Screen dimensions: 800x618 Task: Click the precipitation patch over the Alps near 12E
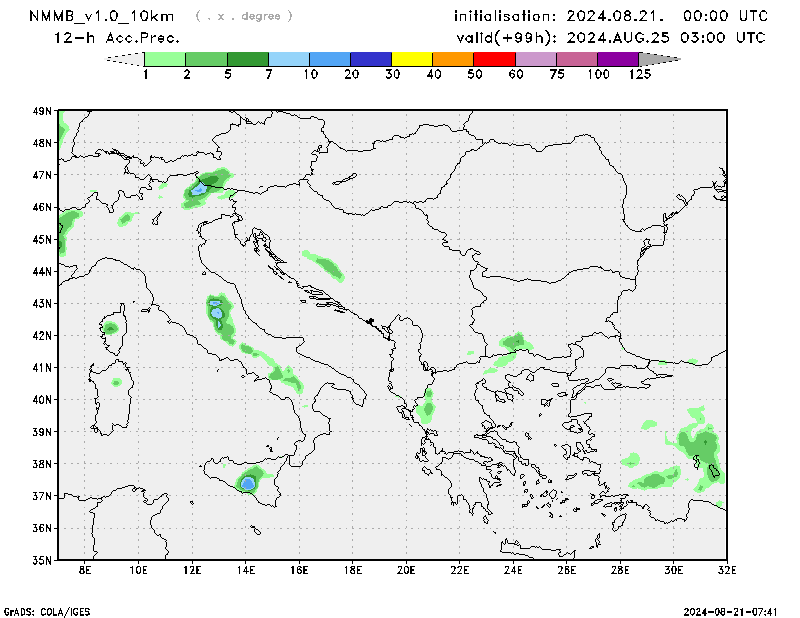pos(200,188)
